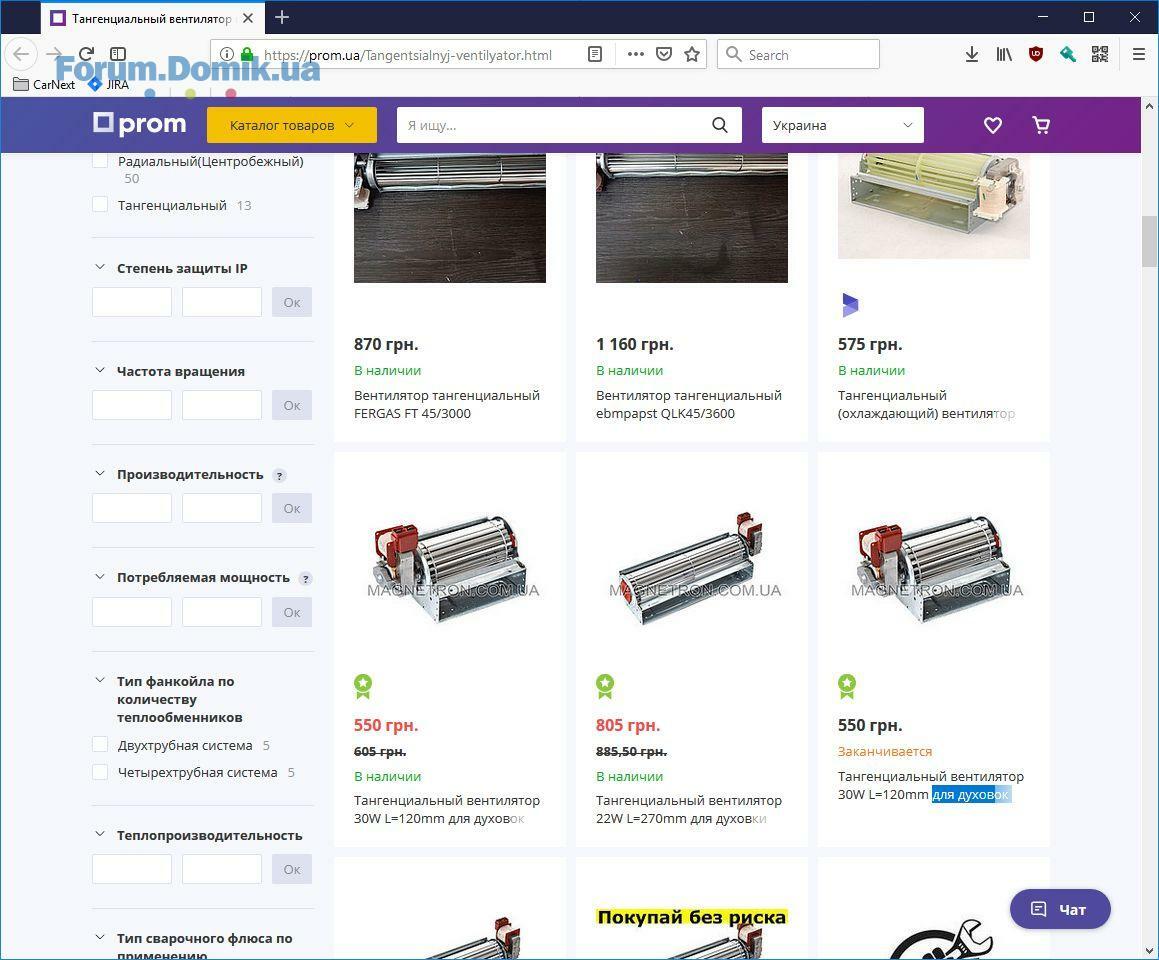Open the Украина region dropdown
This screenshot has width=1159, height=960.
[843, 125]
